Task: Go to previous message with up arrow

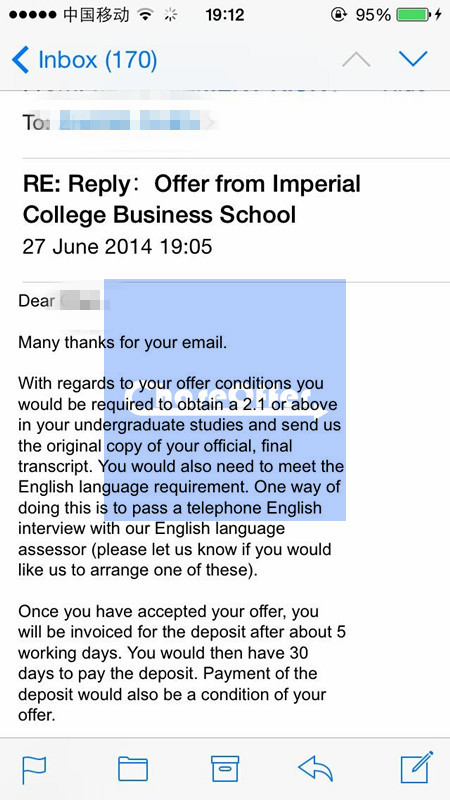Action: 356,60
